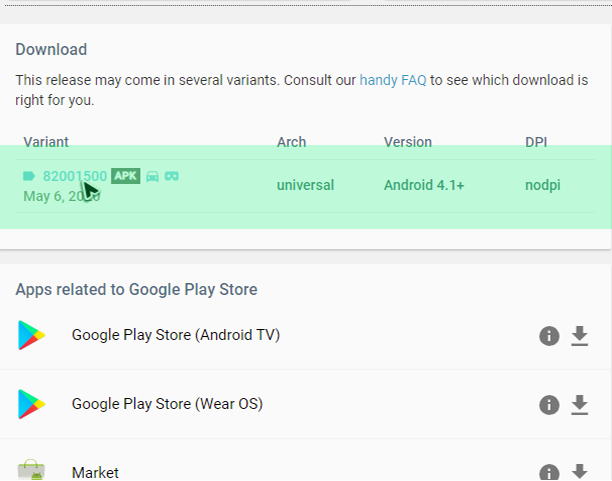Download Google Play Store (Android TV)
Screen dimensions: 612x481
coord(580,336)
